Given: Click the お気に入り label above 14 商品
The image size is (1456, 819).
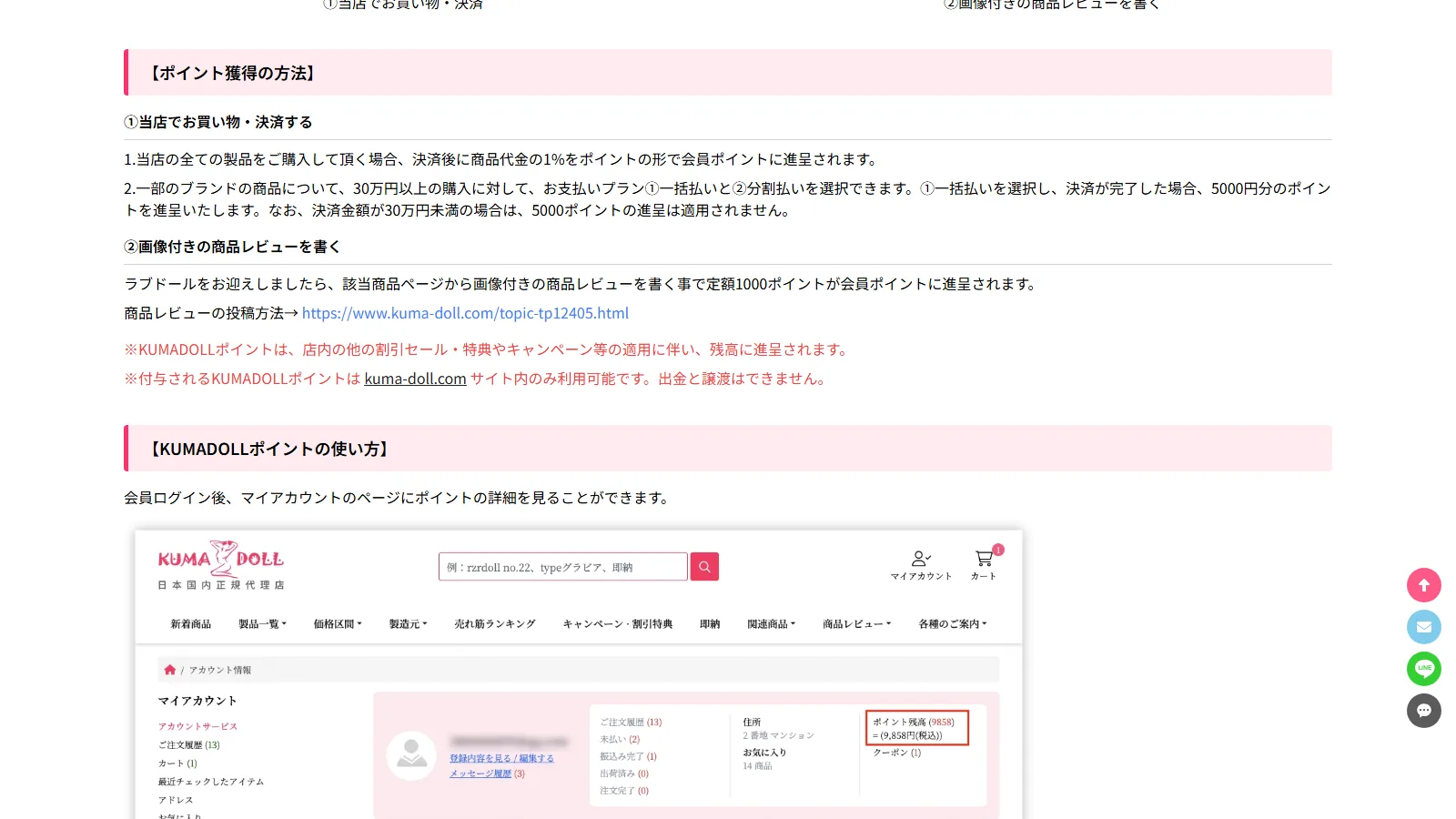Looking at the screenshot, I should 764,753.
